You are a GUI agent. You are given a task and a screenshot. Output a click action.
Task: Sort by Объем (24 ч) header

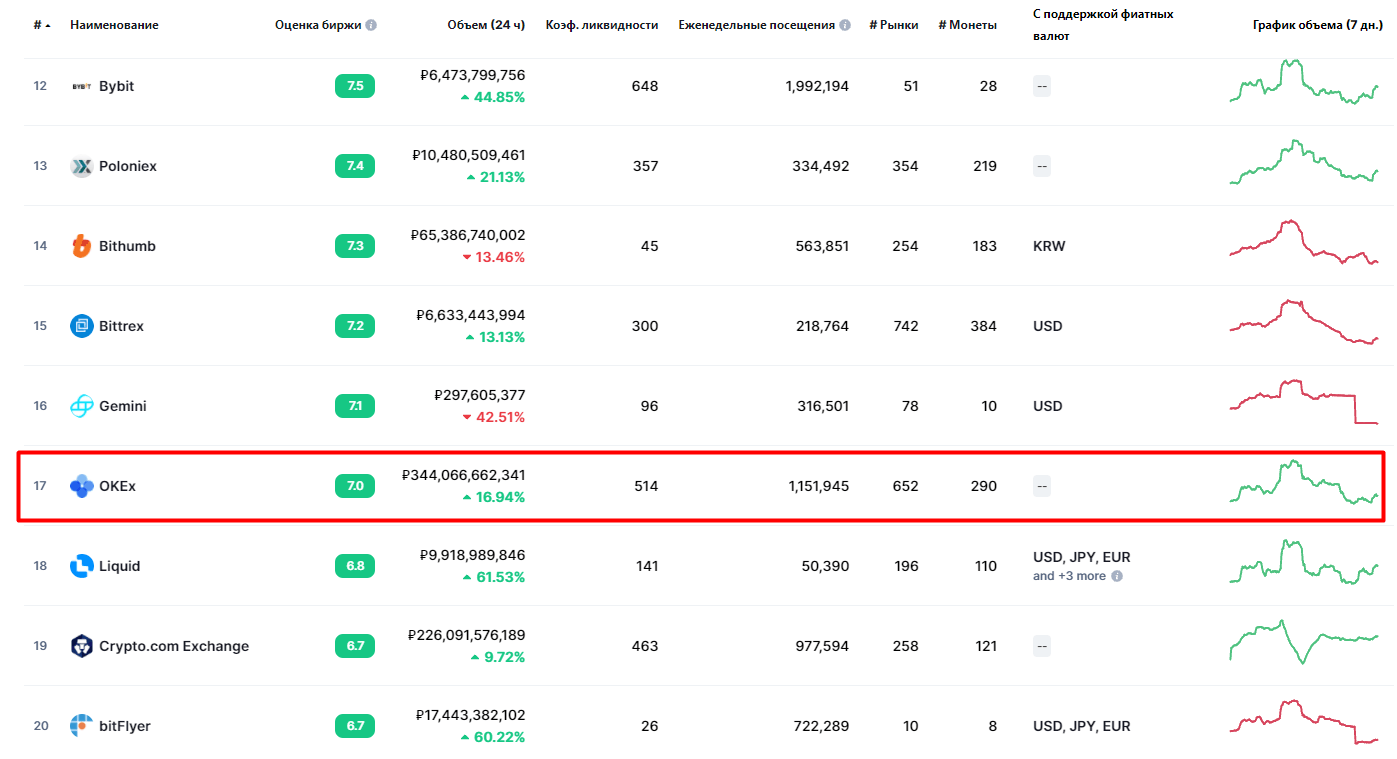[x=486, y=25]
